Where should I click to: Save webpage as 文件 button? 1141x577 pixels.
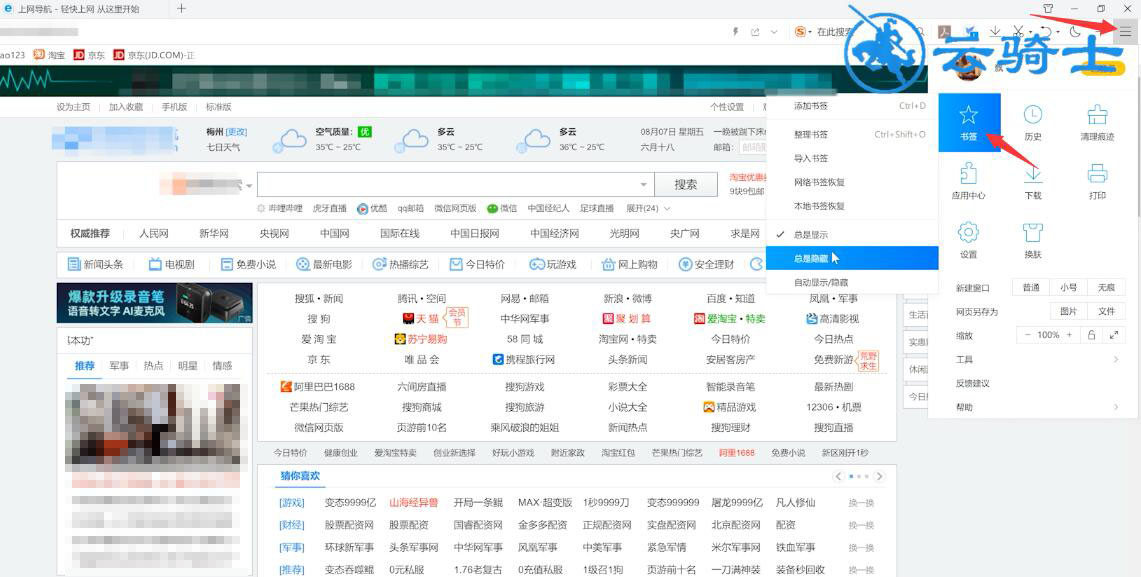click(1106, 311)
